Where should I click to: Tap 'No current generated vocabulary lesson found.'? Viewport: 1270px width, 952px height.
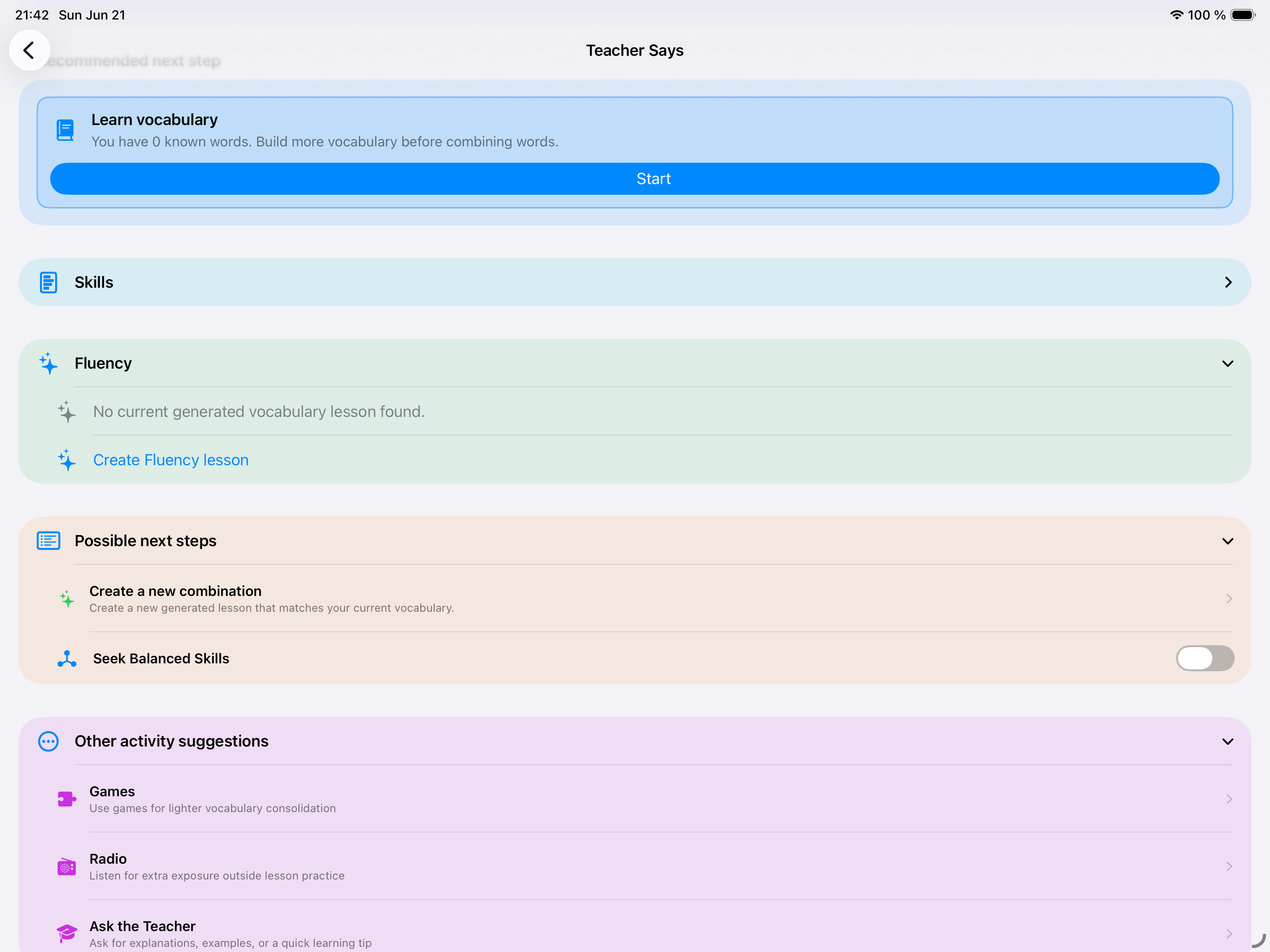tap(259, 412)
